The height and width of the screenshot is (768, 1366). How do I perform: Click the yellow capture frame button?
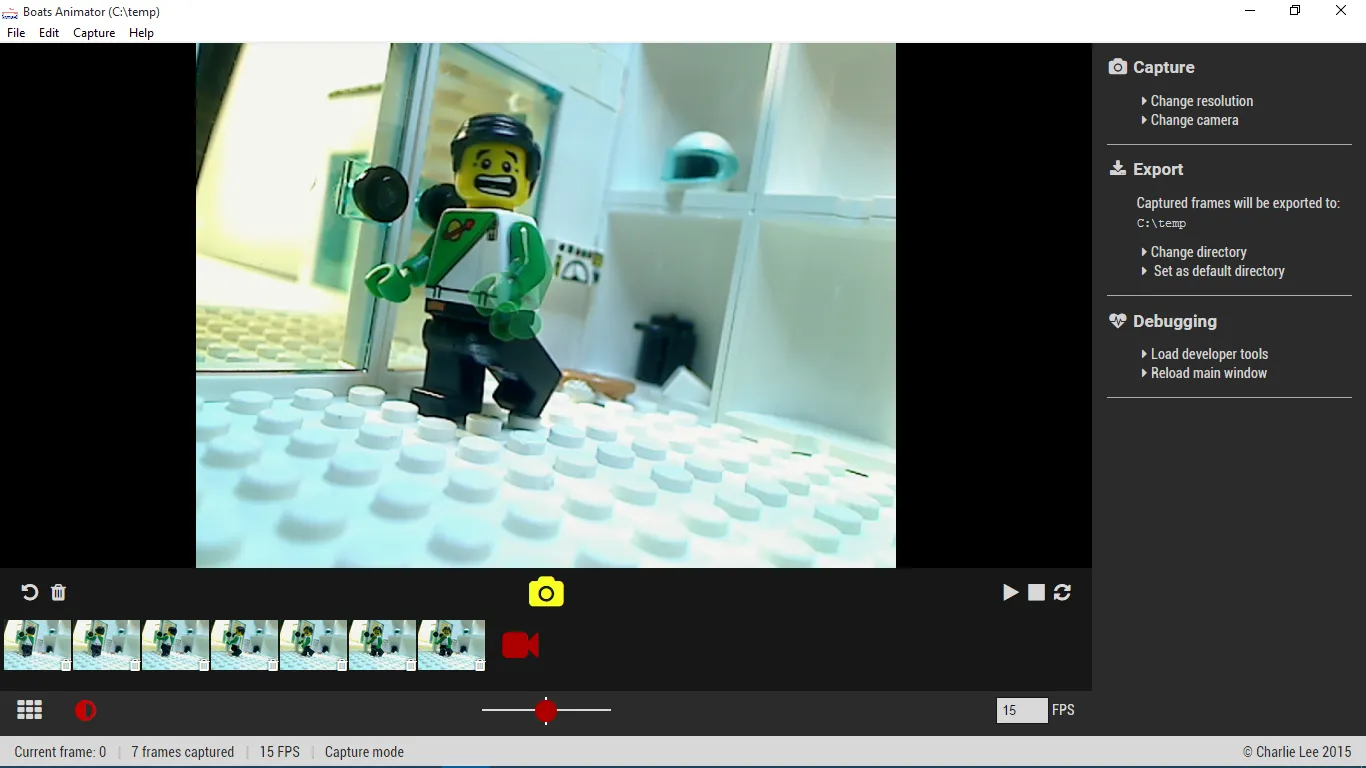coord(545,592)
